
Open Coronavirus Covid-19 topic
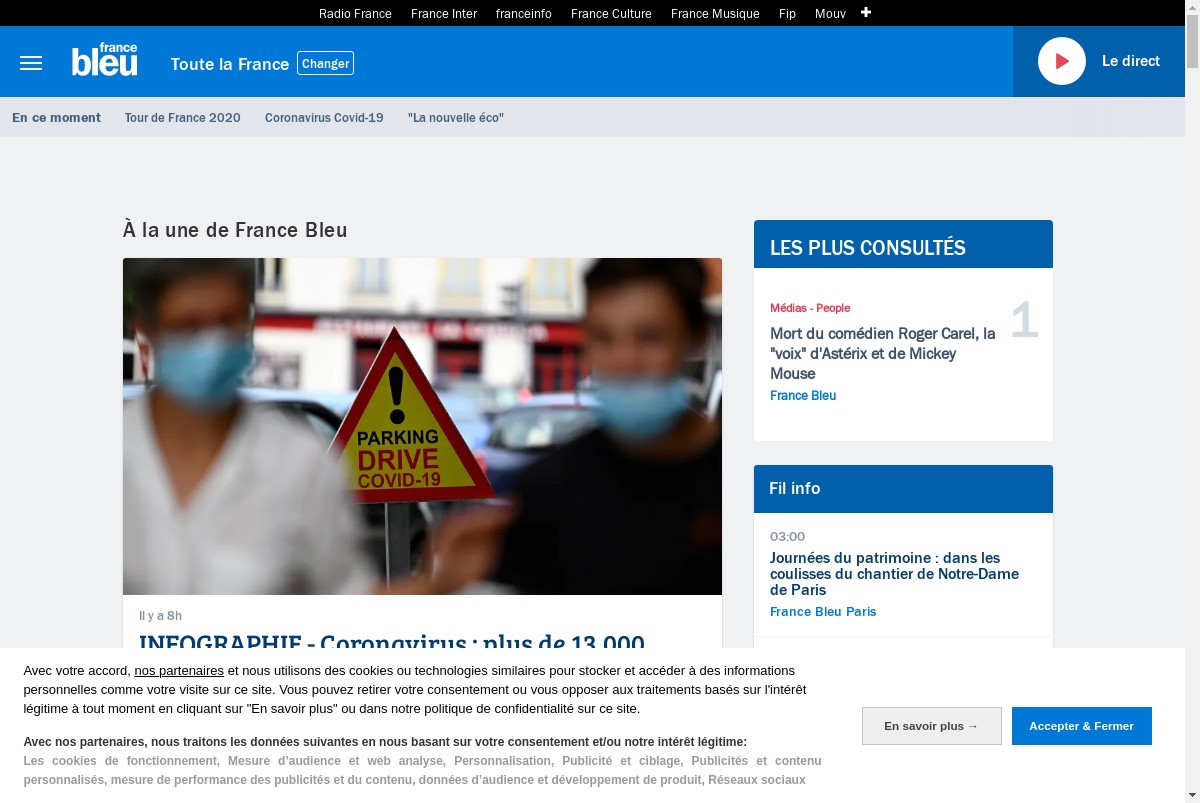(x=324, y=117)
